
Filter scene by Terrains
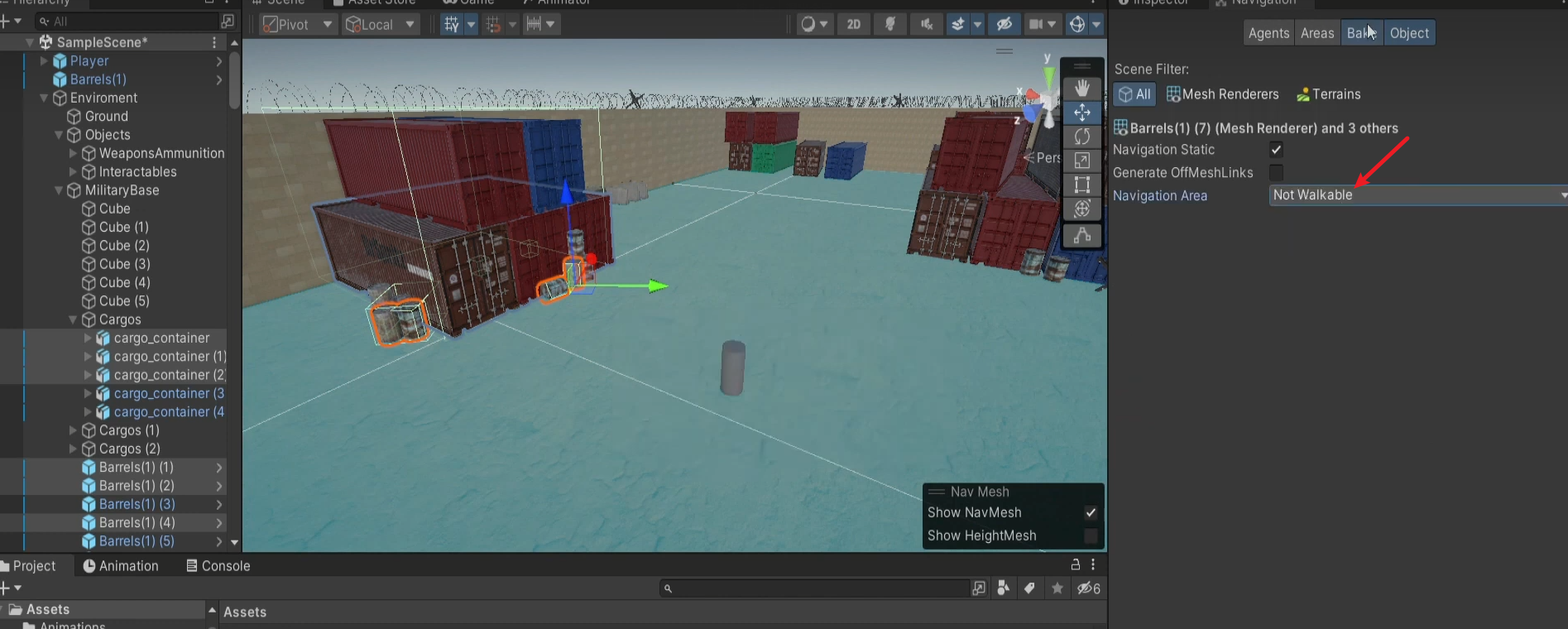point(1328,94)
